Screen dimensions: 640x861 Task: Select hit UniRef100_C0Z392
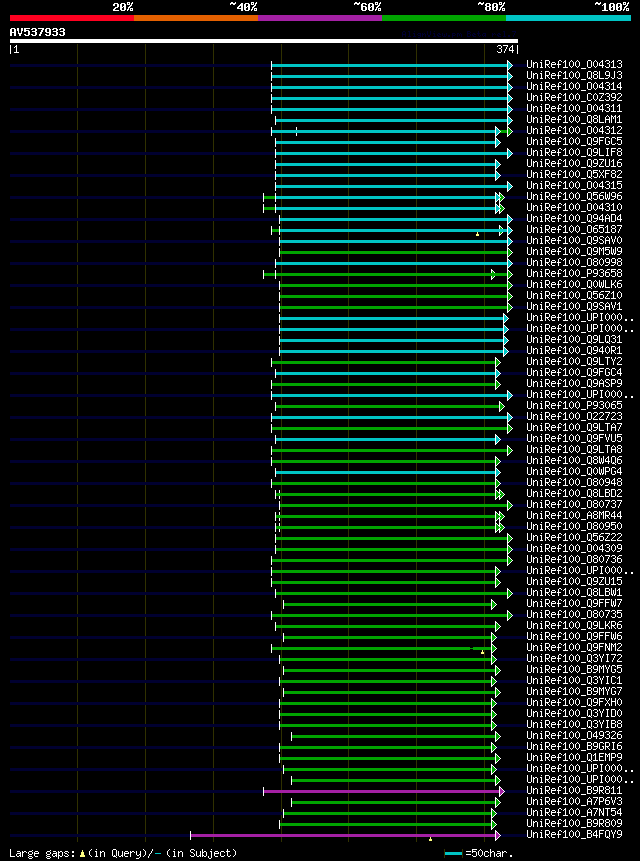pyautogui.click(x=574, y=98)
